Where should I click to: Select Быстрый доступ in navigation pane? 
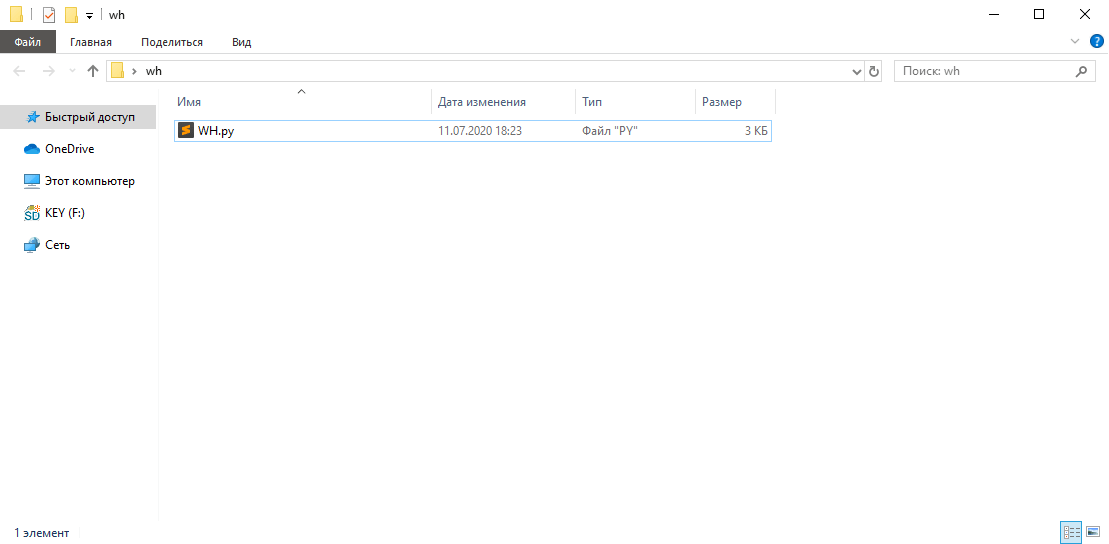pyautogui.click(x=78, y=117)
